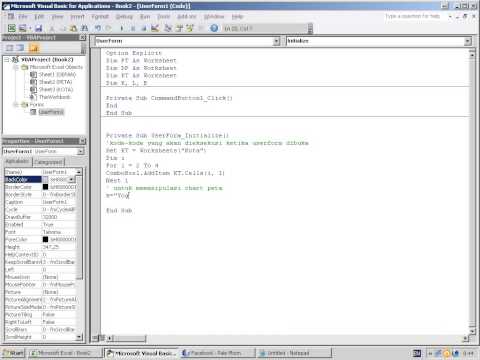Run the Sub with the play icon
Viewport: 480px width, 360px height.
pyautogui.click(x=122, y=28)
